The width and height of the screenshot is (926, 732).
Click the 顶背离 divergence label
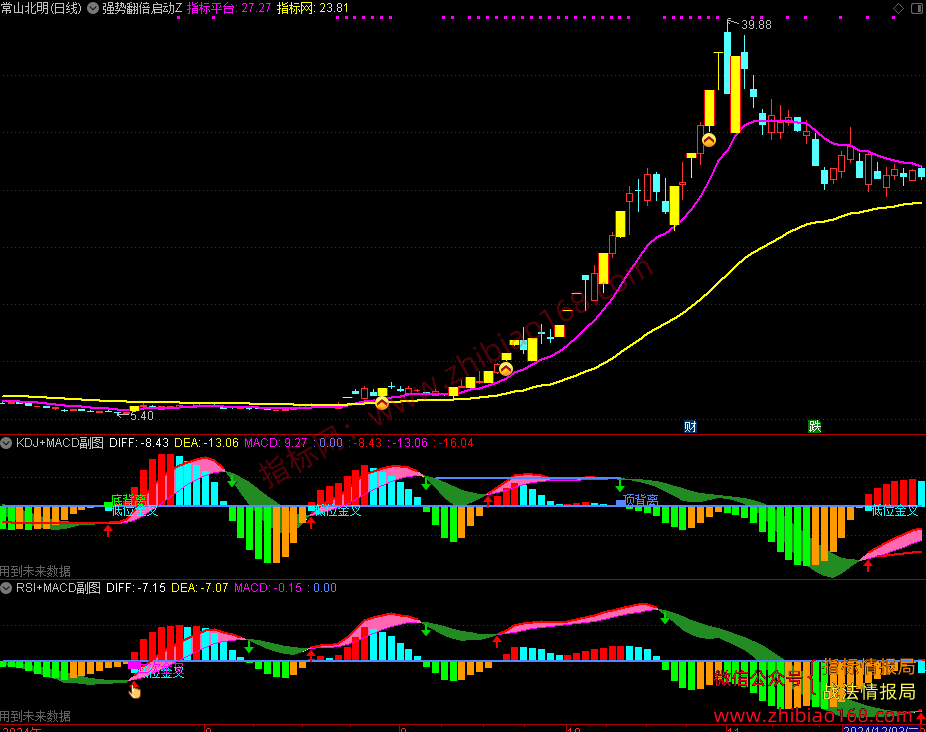pyautogui.click(x=641, y=500)
